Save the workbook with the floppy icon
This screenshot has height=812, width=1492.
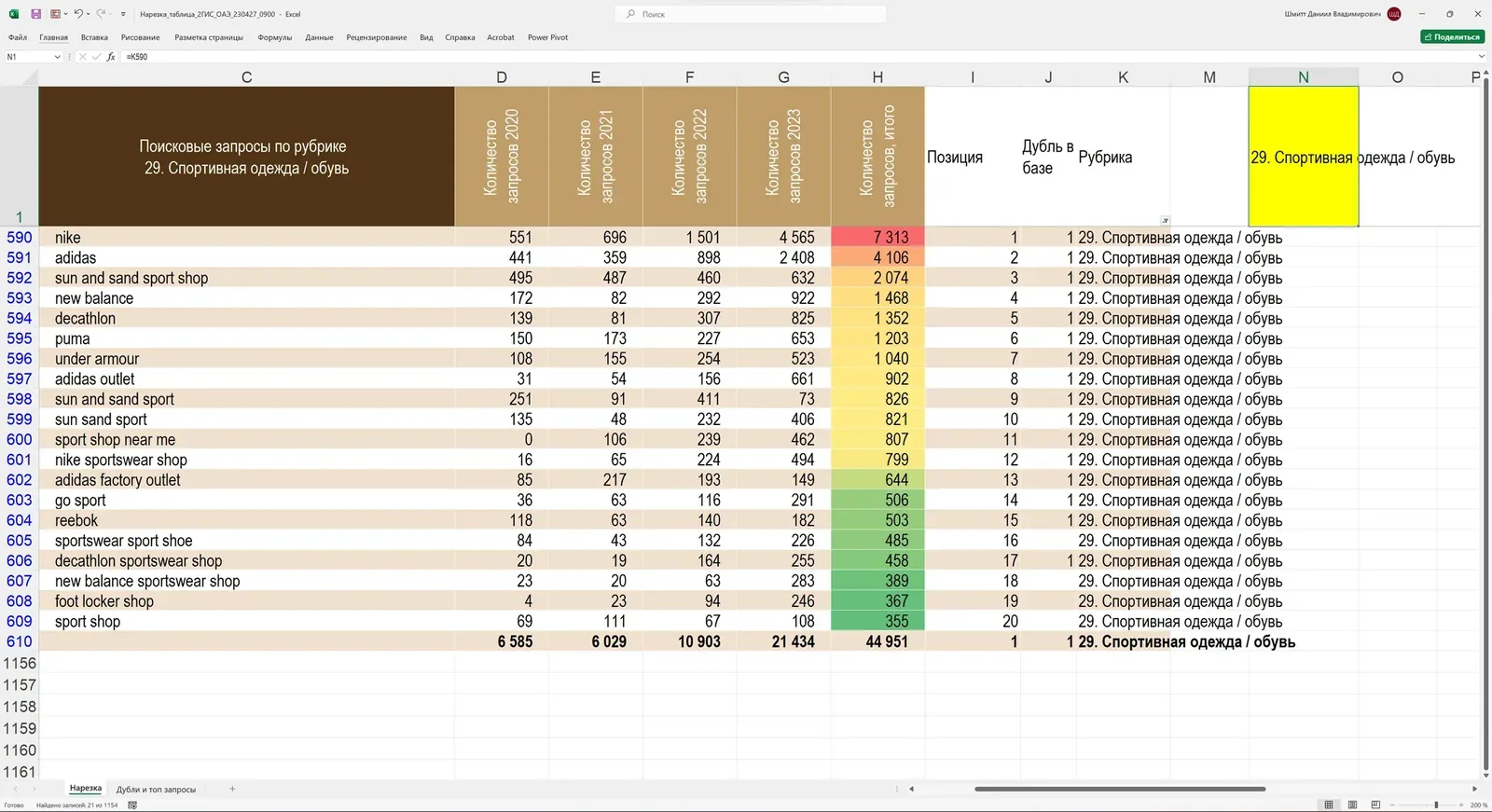[x=35, y=14]
